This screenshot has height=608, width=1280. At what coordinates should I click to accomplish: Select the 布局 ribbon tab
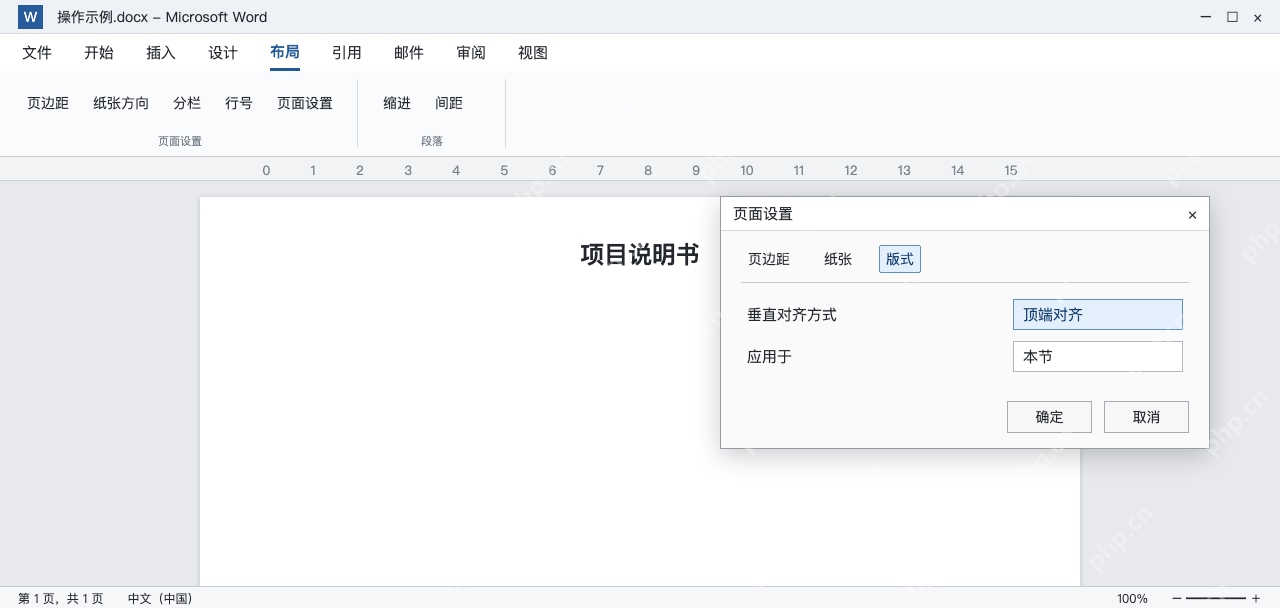(x=285, y=53)
